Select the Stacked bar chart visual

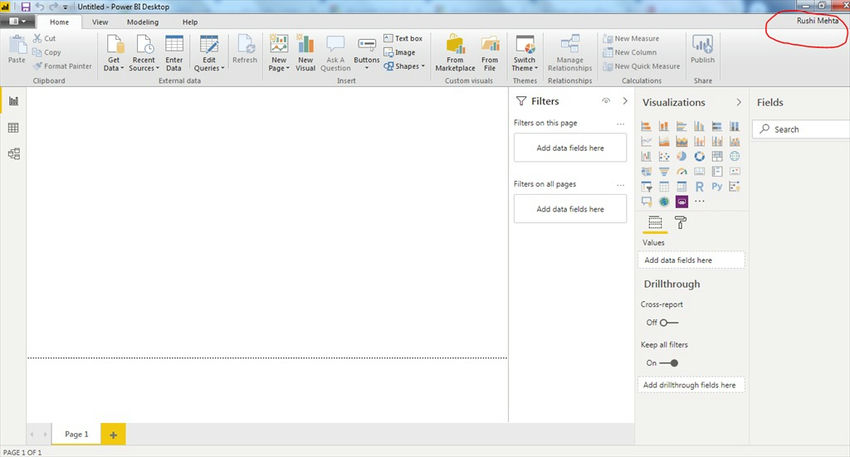click(646, 126)
